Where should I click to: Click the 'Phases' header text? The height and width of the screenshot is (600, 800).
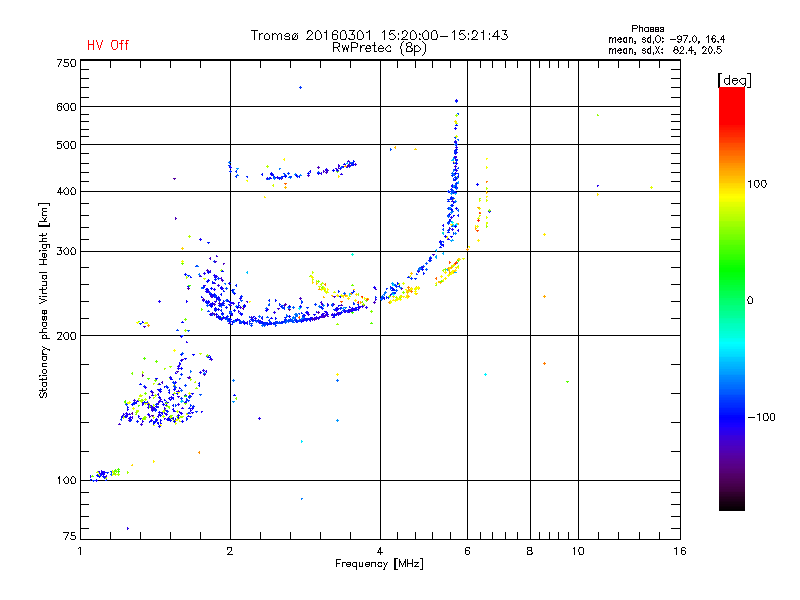(647, 29)
